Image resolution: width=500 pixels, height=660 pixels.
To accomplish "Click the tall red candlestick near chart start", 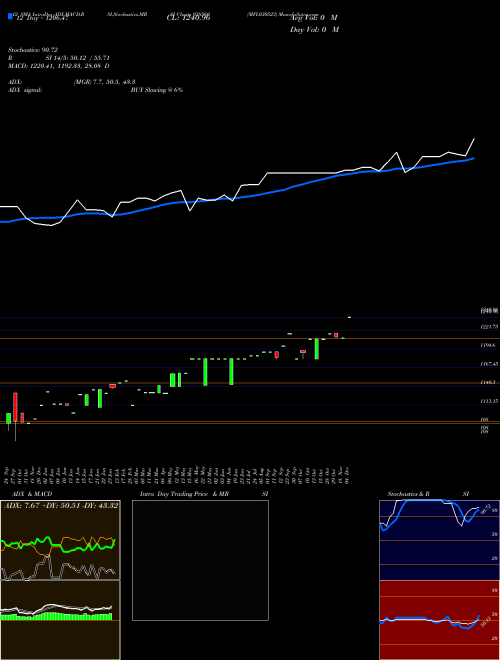I will 15,407.
